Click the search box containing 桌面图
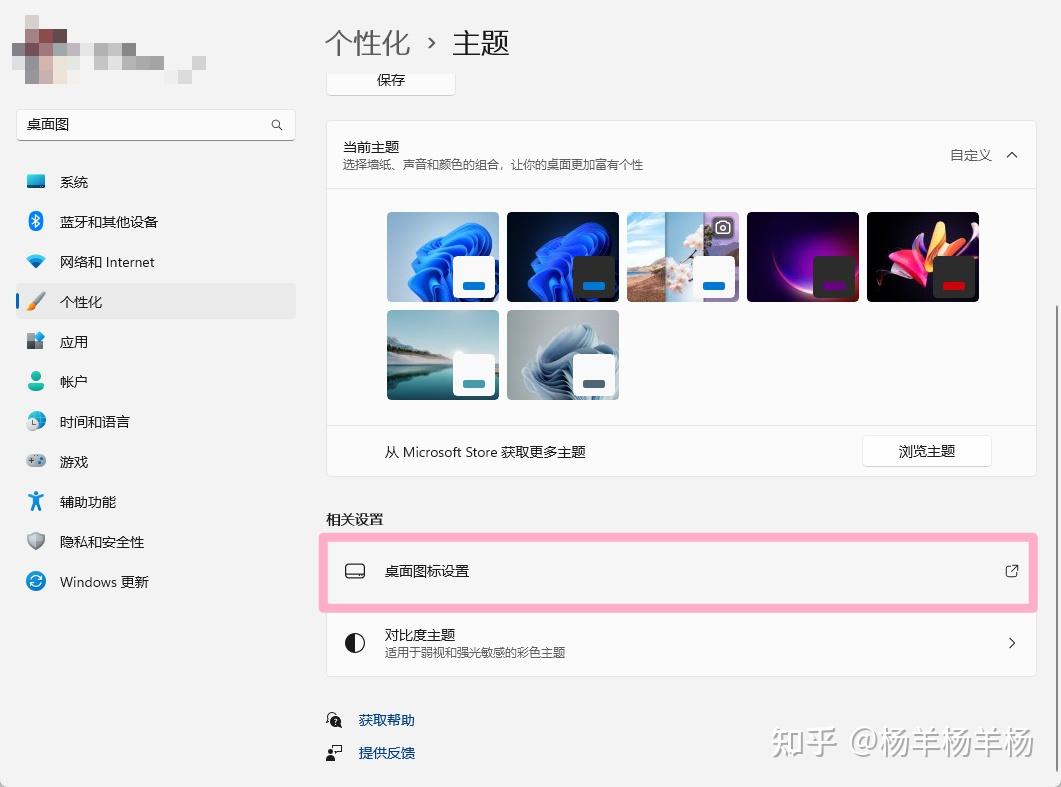The width and height of the screenshot is (1061, 787). click(x=156, y=125)
